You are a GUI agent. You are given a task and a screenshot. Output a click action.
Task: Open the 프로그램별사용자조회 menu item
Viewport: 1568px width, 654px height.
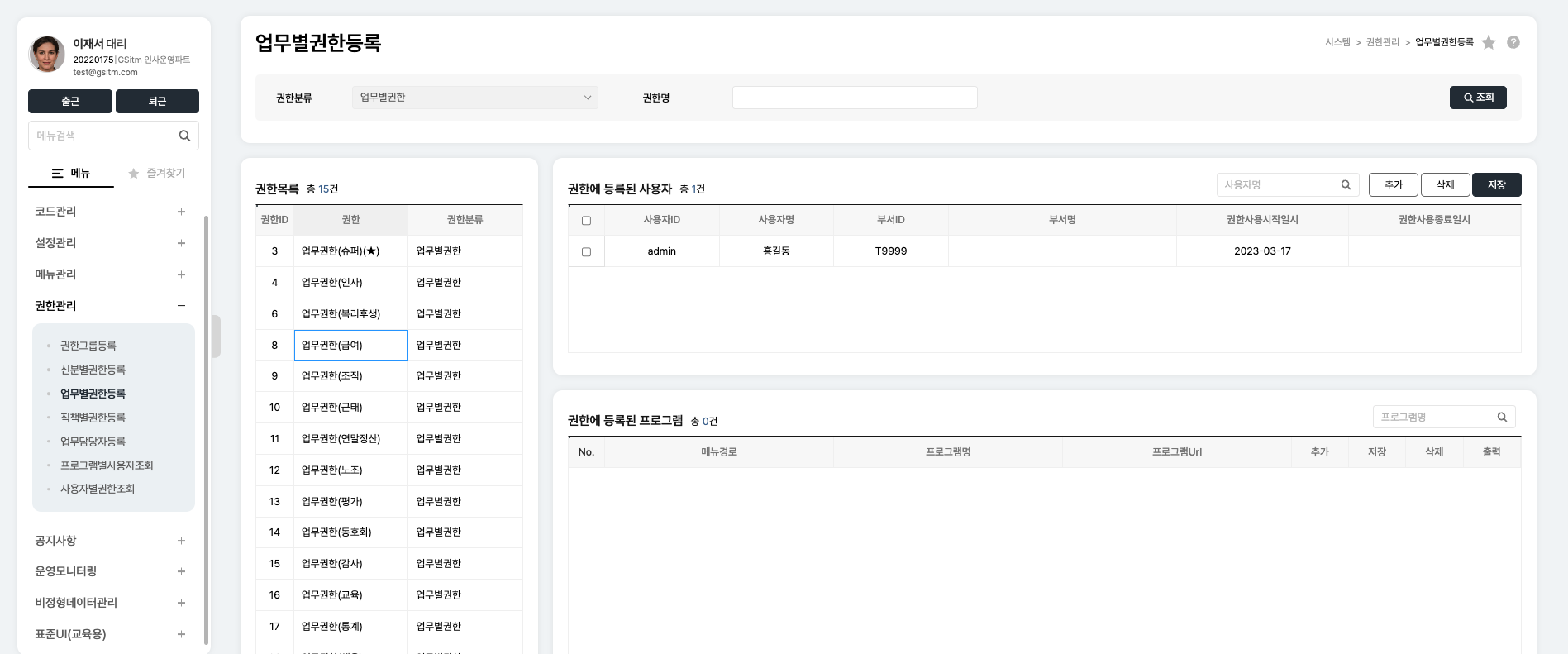107,465
